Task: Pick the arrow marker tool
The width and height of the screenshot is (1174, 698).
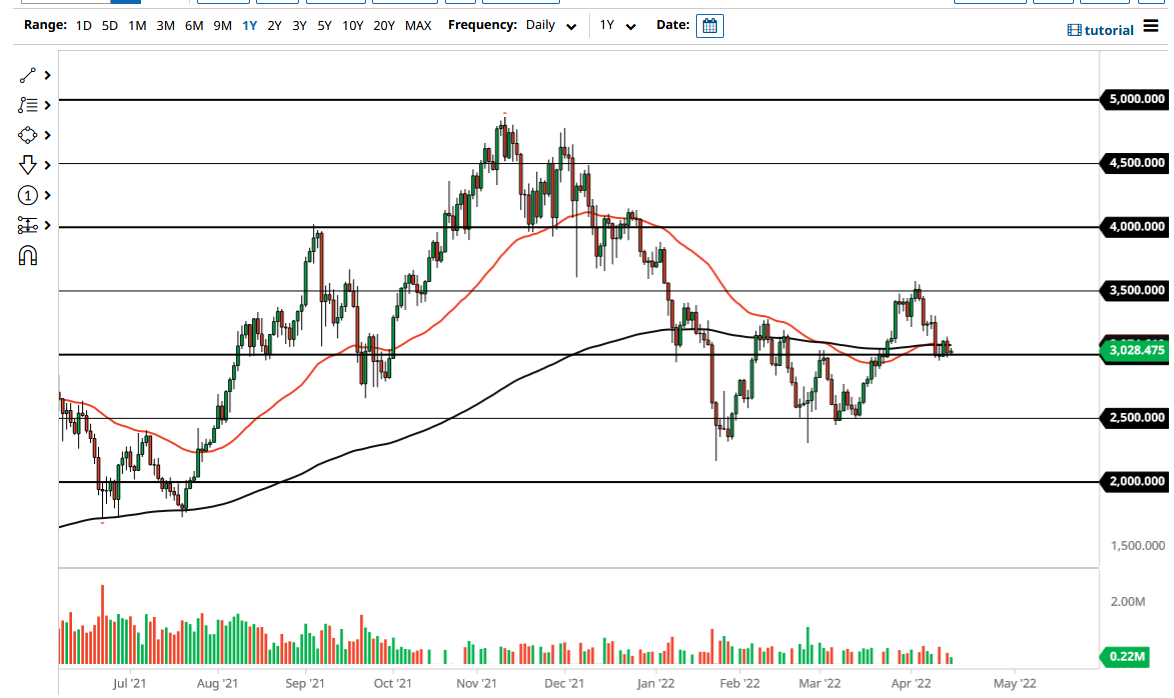Action: pyautogui.click(x=27, y=165)
